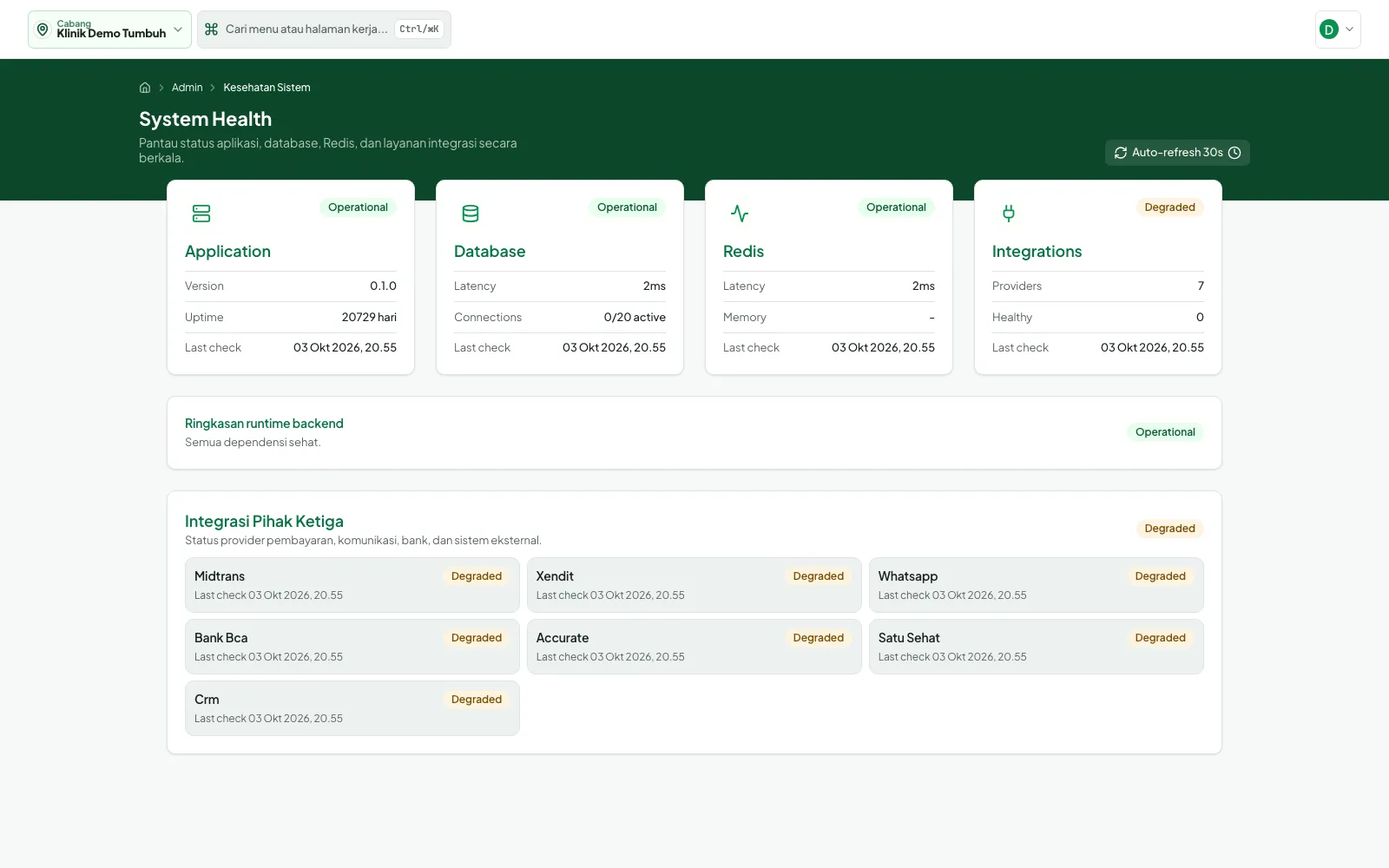Expand the user menu chevron
This screenshot has height=868, width=1389.
pos(1349,30)
